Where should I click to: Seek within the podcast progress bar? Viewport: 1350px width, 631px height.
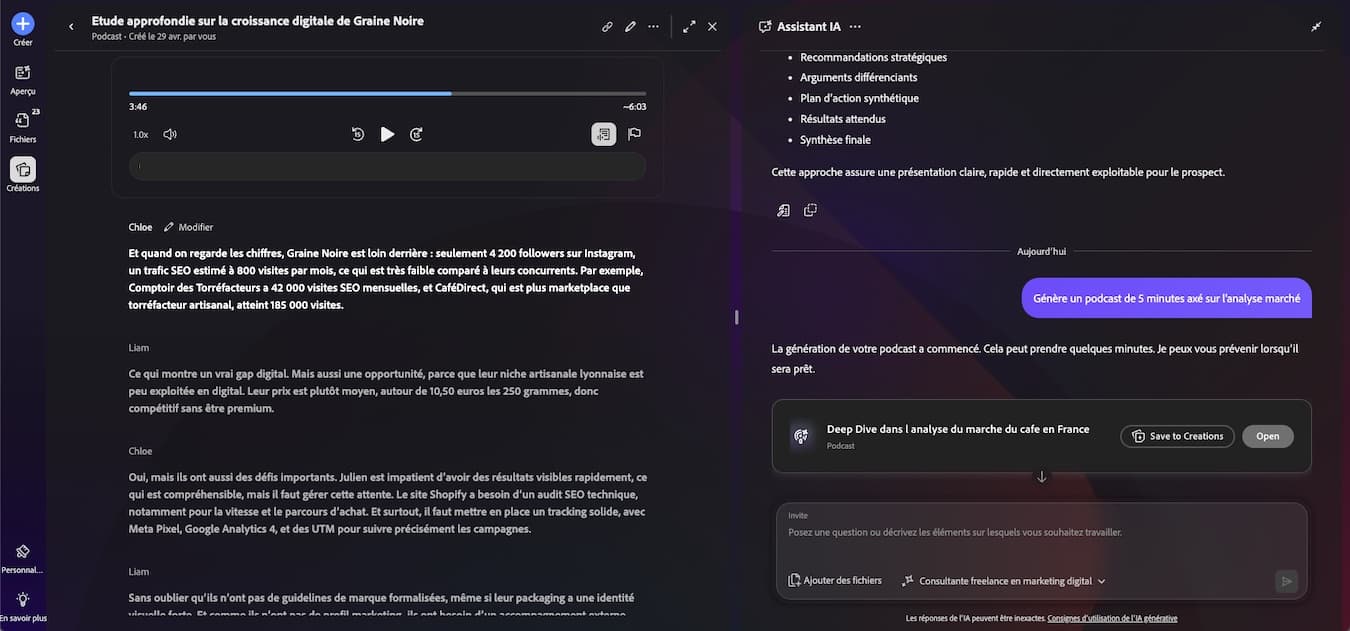pyautogui.click(x=387, y=93)
